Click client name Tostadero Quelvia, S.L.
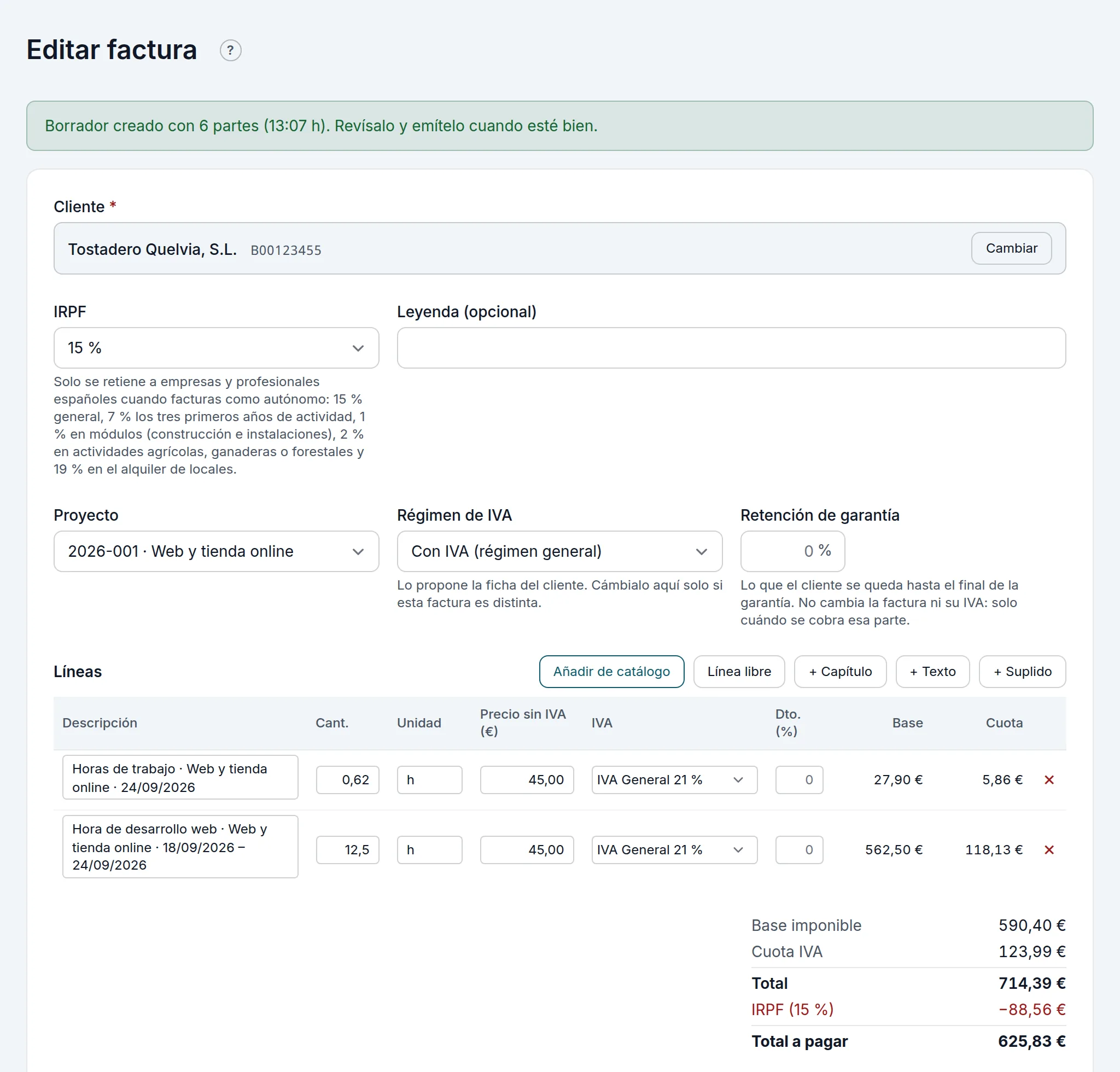 click(152, 250)
